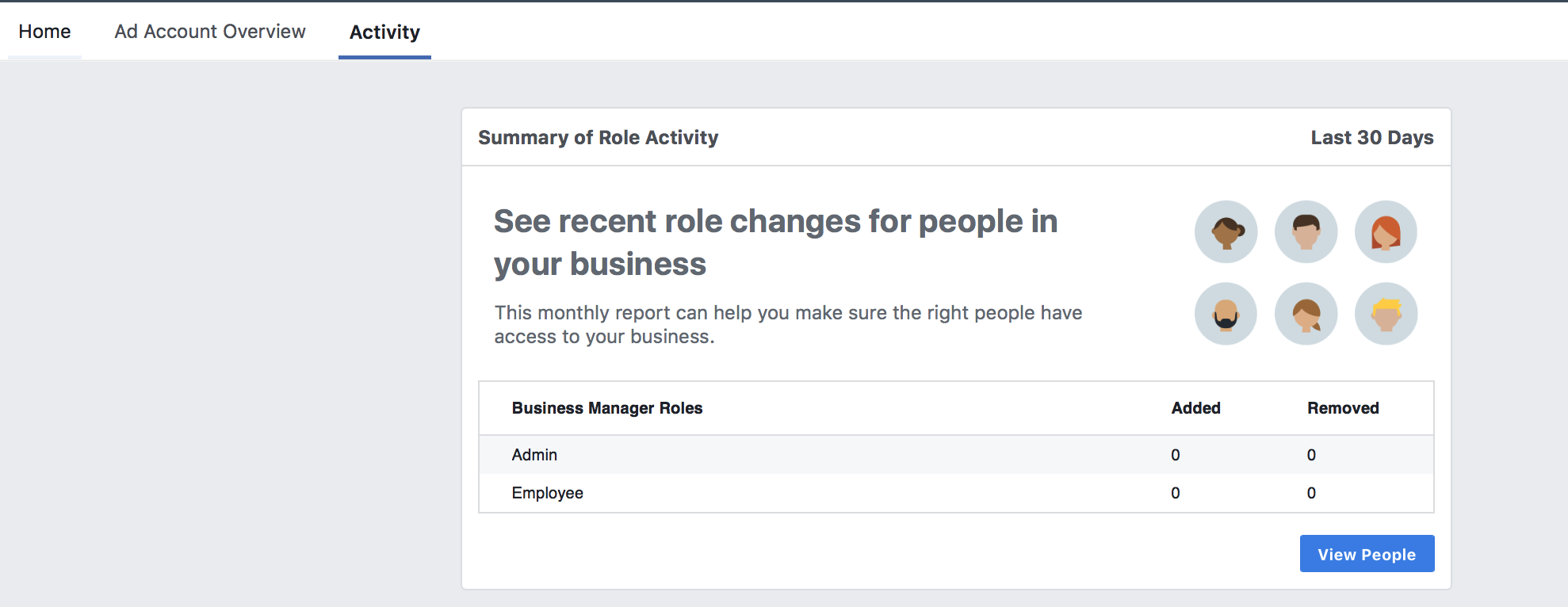The width and height of the screenshot is (1568, 607).
Task: Click the red-haired woman avatar
Action: coord(1386,231)
